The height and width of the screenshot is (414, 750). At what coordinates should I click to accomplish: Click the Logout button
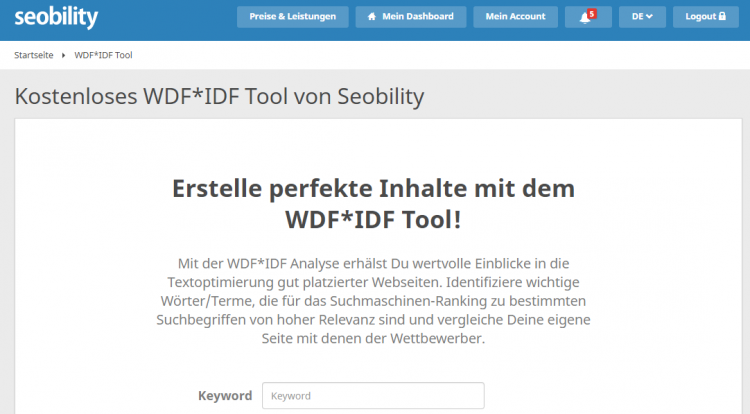tap(706, 17)
